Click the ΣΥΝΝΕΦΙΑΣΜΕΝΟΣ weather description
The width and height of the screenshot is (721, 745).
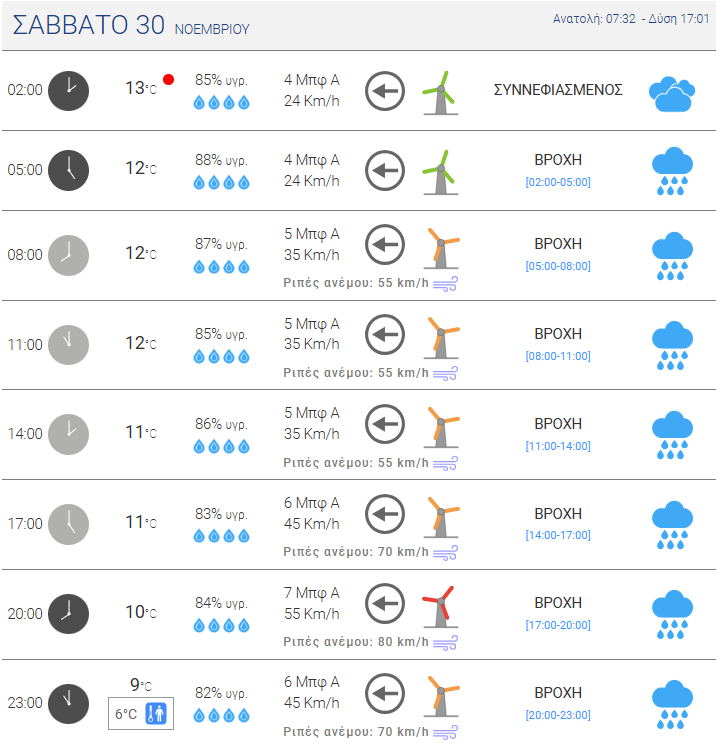tap(558, 90)
